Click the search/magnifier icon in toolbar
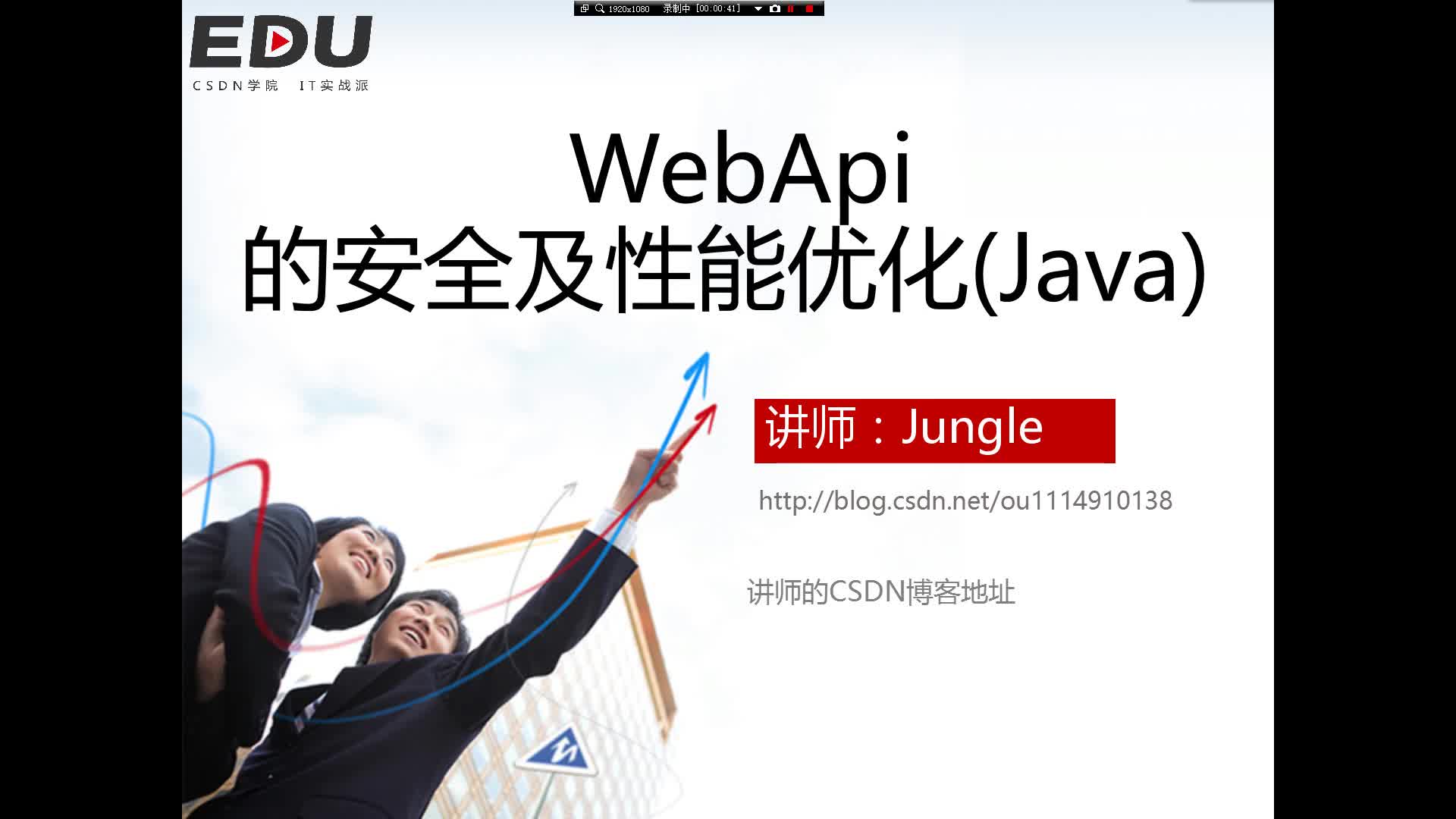The height and width of the screenshot is (819, 1456). (x=598, y=8)
